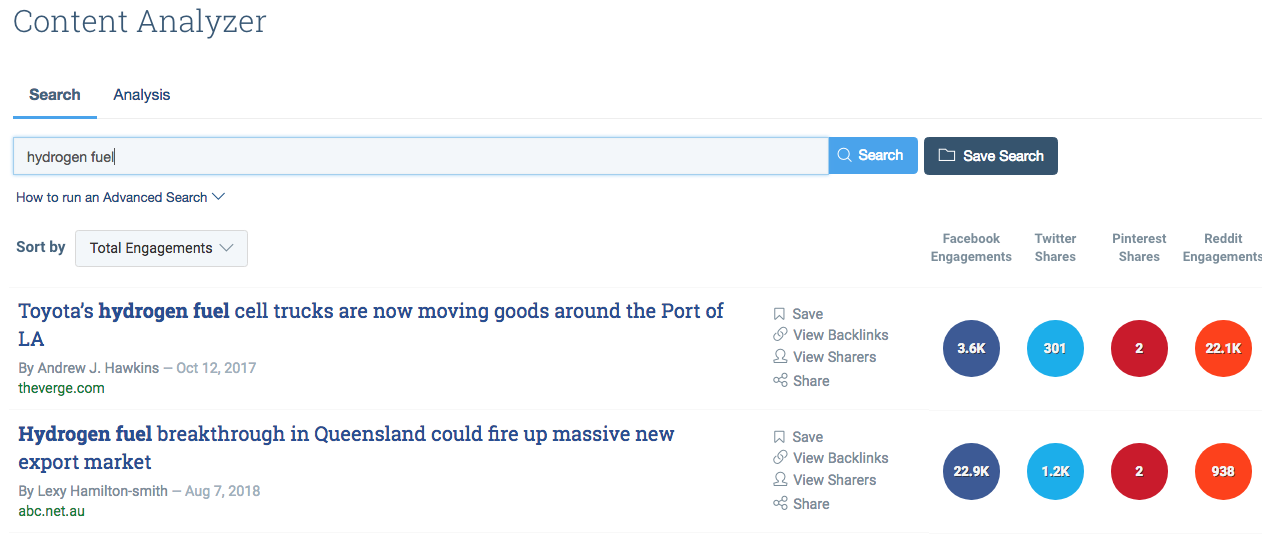Viewport: 1262px width, 546px height.
Task: Switch to the Analysis tab
Action: pyautogui.click(x=142, y=95)
